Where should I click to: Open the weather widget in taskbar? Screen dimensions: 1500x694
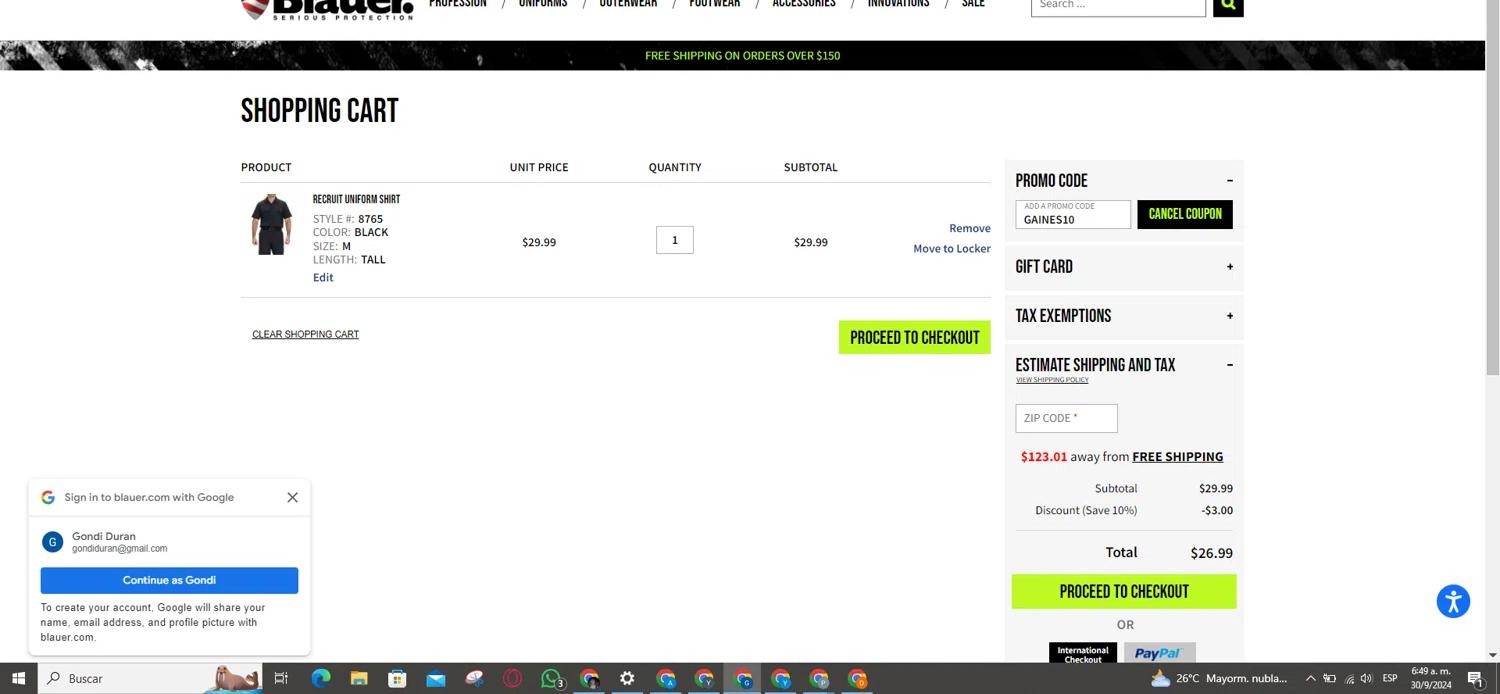pyautogui.click(x=1219, y=678)
